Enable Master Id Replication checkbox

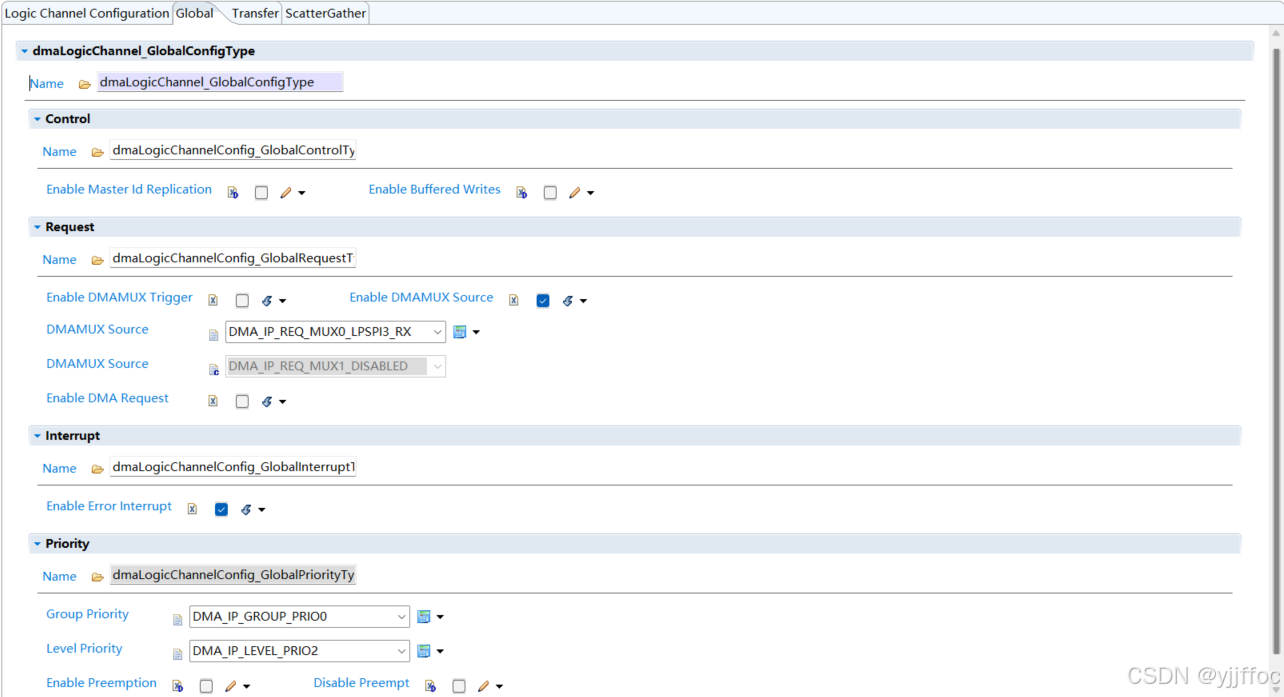click(261, 193)
